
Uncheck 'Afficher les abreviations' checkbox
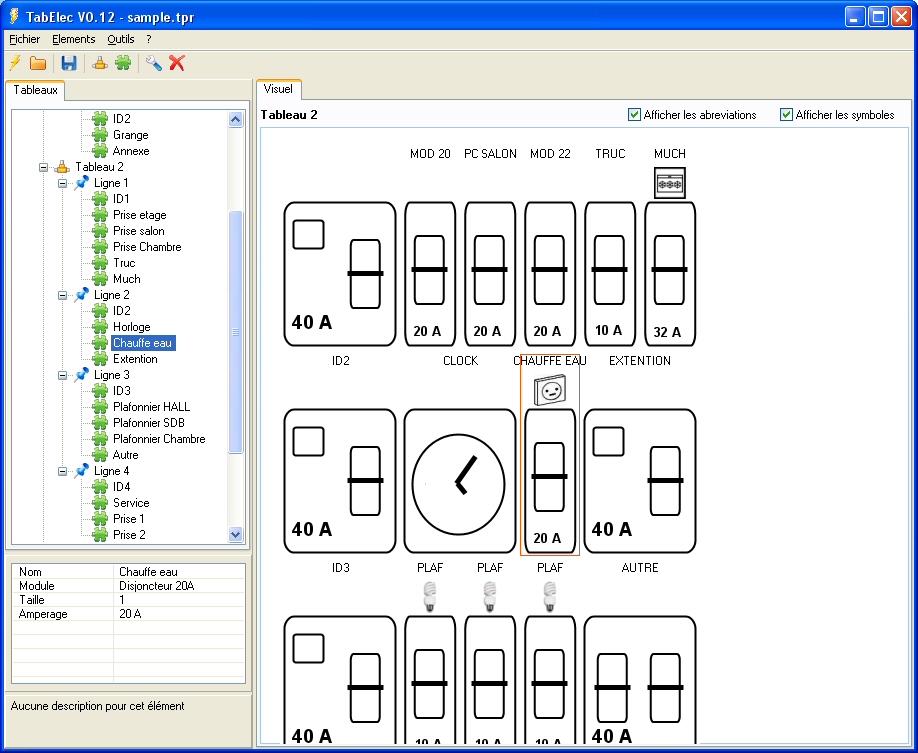pyautogui.click(x=635, y=115)
